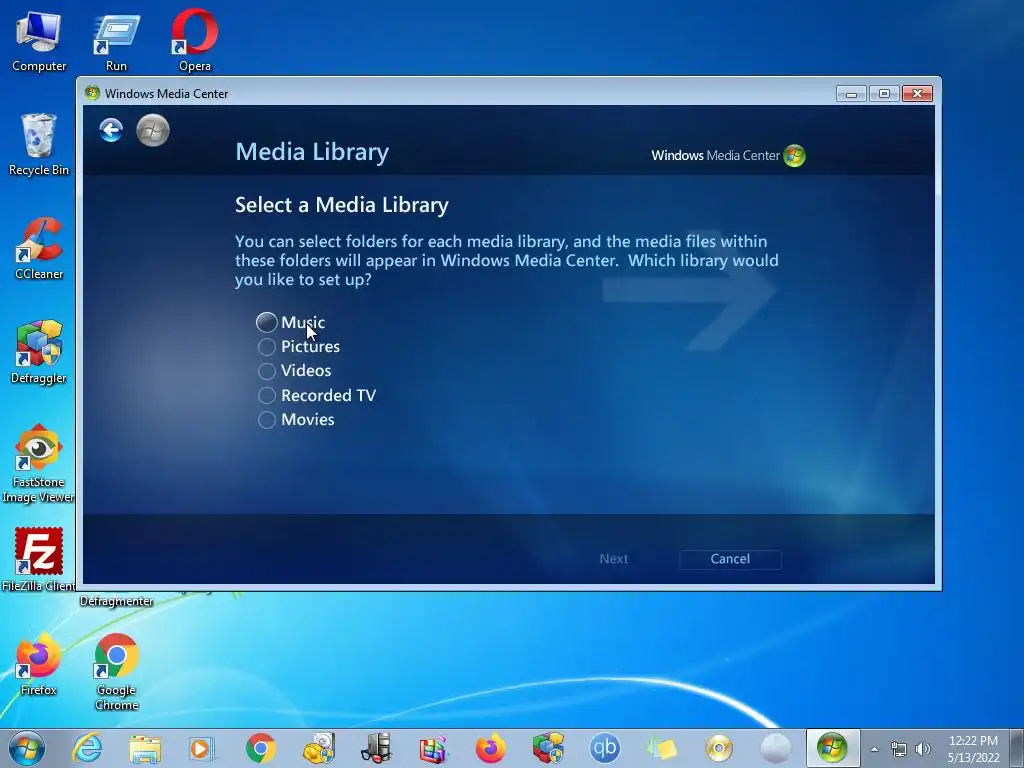The height and width of the screenshot is (768, 1024).
Task: Open Windows Explorer from the taskbar
Action: coord(145,748)
